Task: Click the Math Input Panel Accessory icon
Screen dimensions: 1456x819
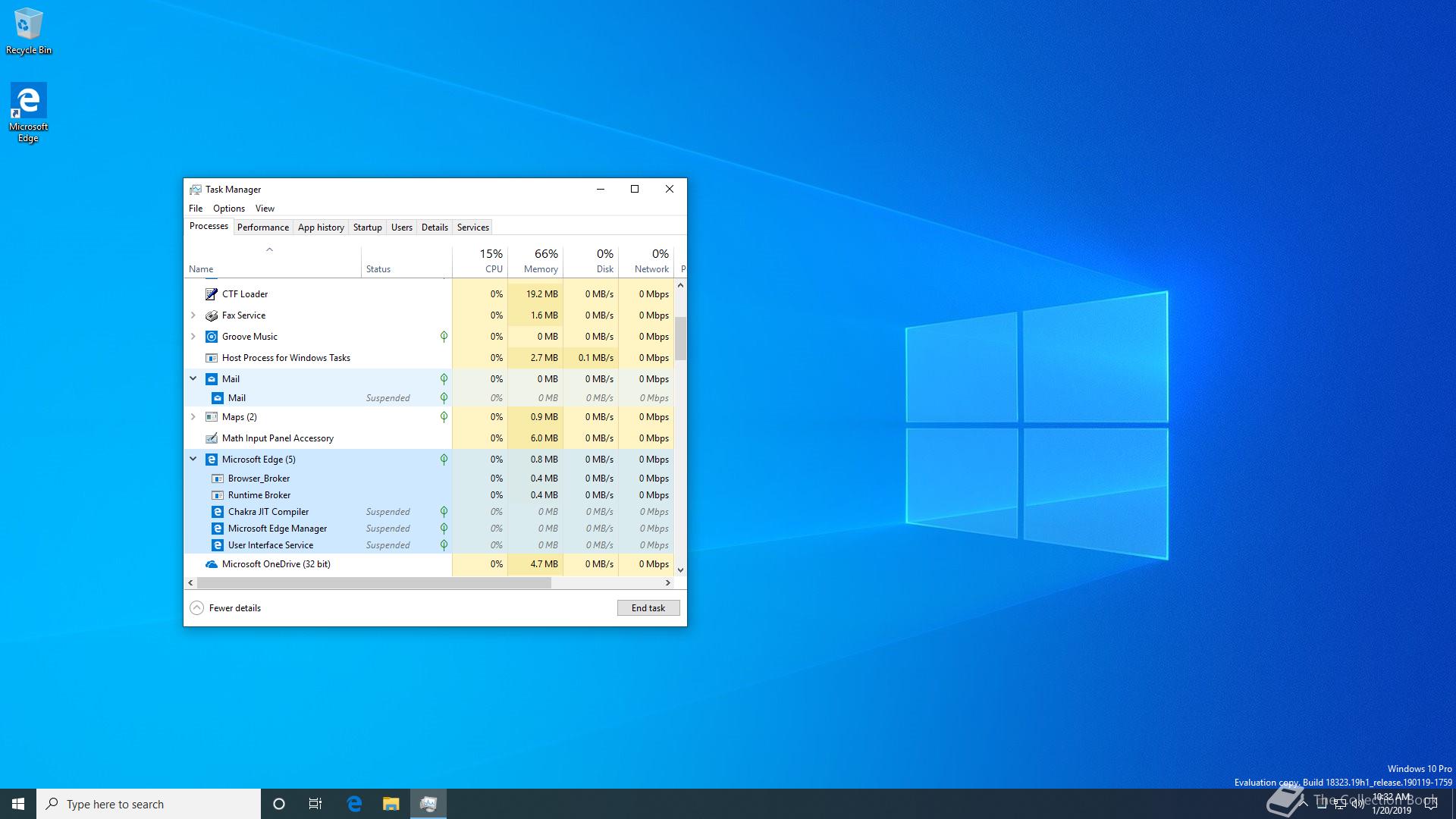Action: point(212,438)
